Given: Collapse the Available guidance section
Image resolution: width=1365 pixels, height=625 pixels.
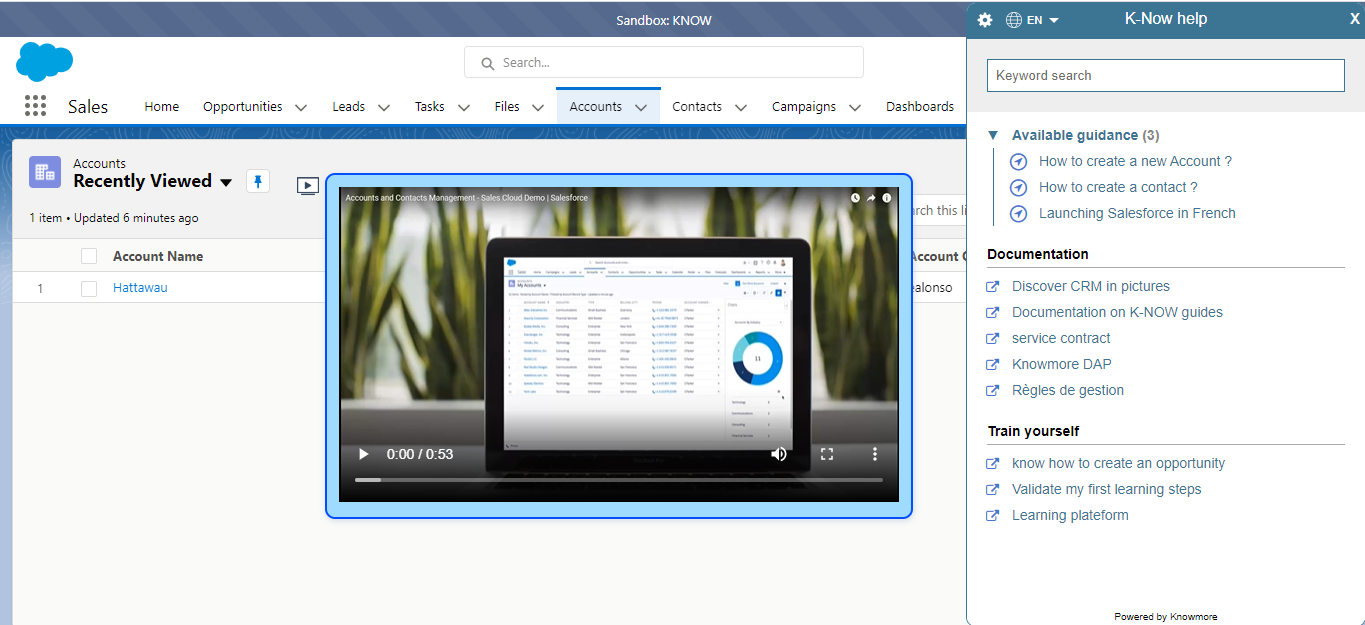Looking at the screenshot, I should [993, 134].
